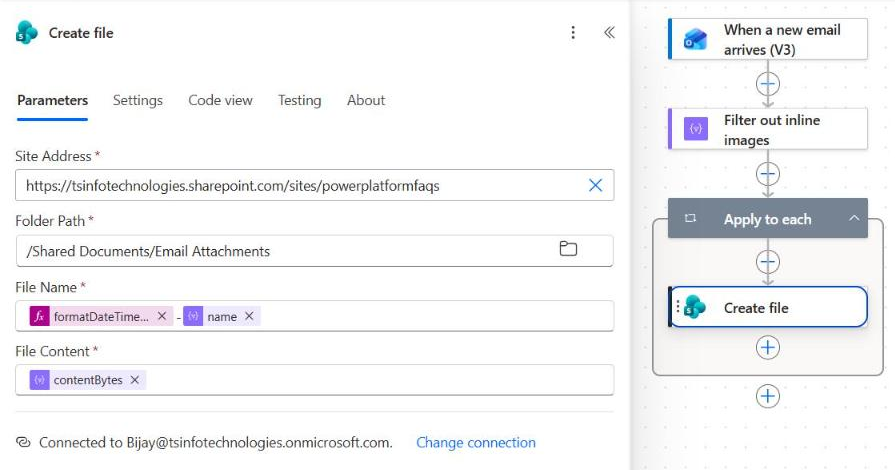Click the Folder Path label
Viewport: 895px width, 470px height.
point(50,221)
